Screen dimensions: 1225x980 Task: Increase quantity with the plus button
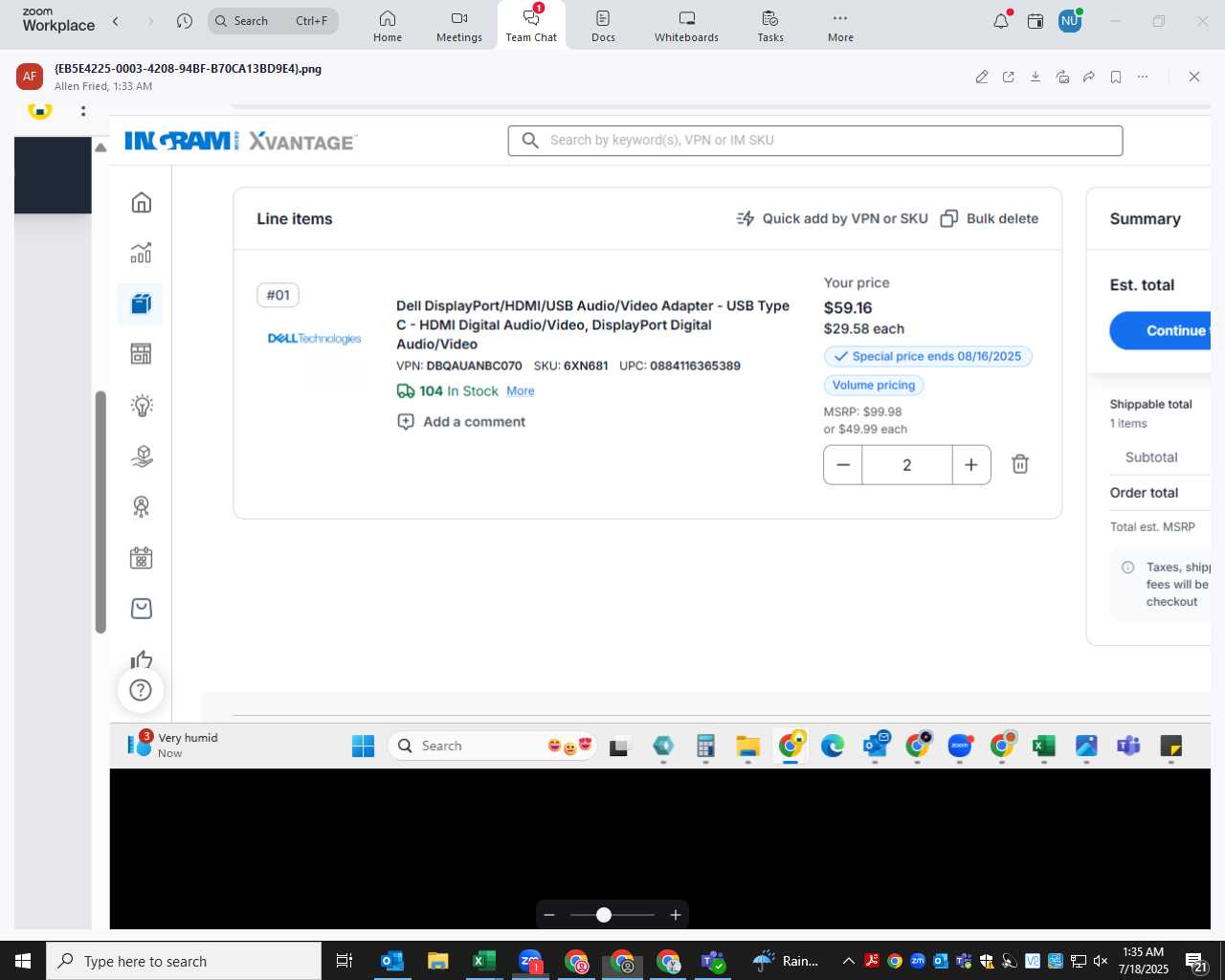[971, 465]
